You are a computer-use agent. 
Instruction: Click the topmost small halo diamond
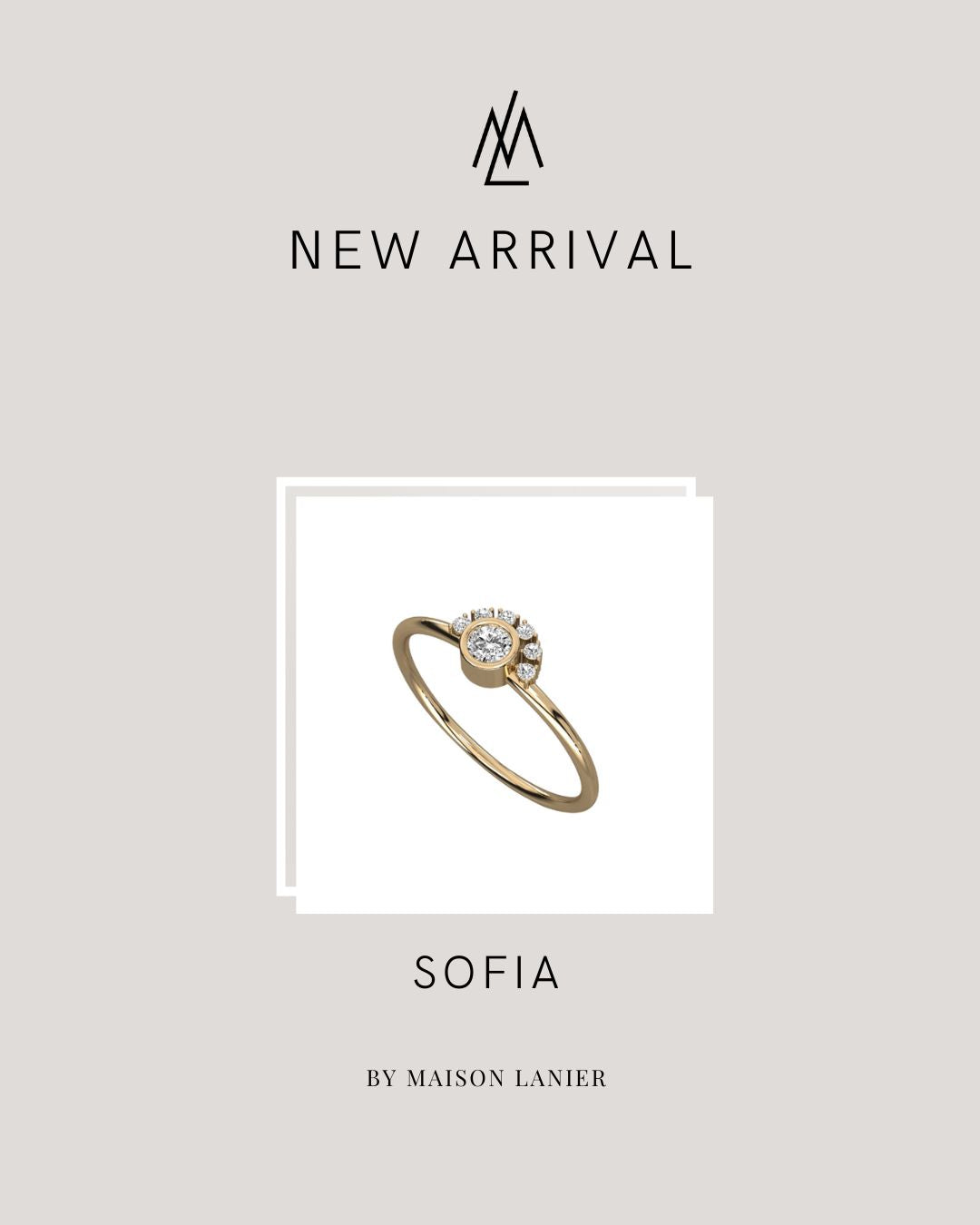[485, 613]
